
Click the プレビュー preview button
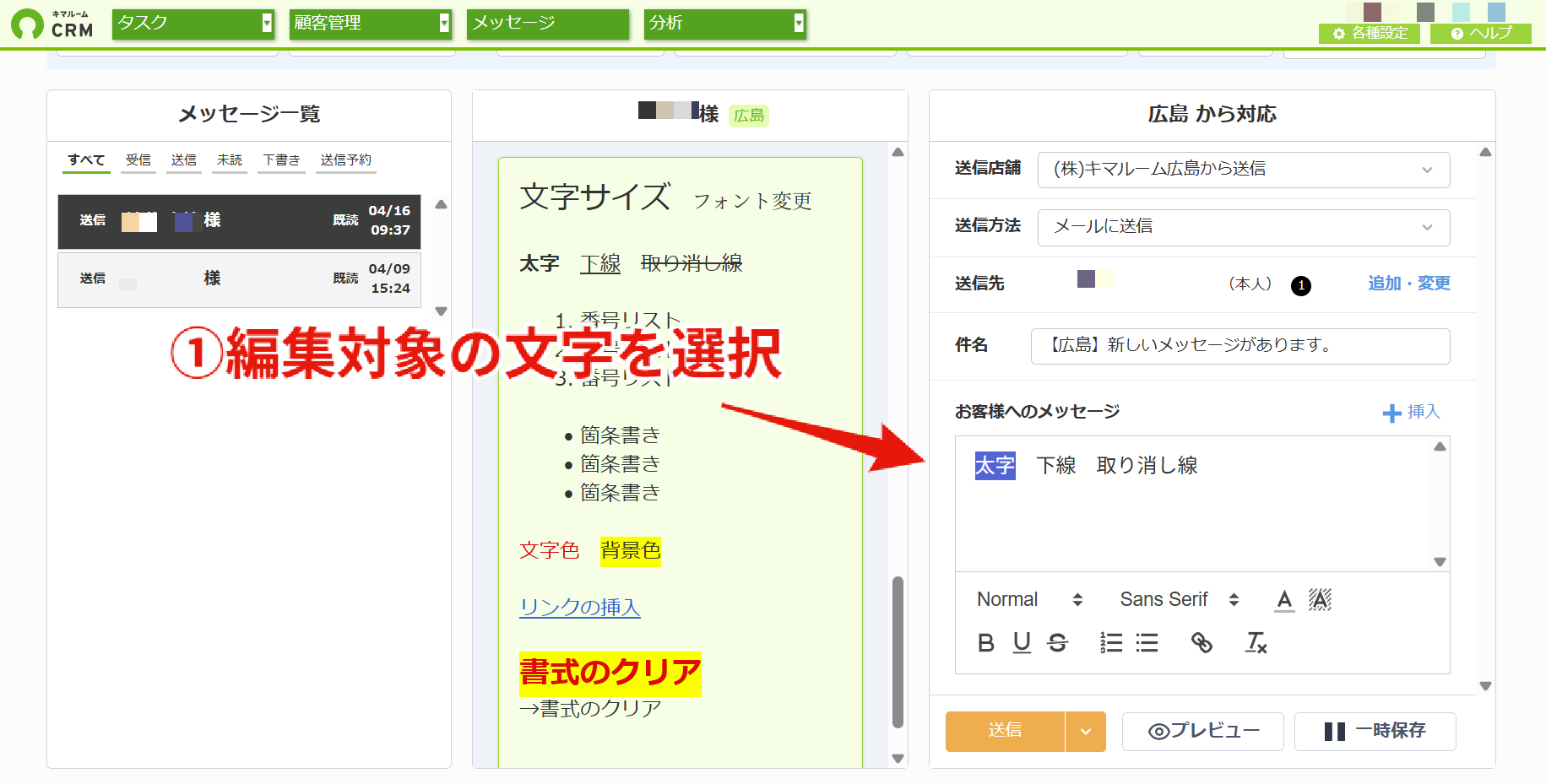[1203, 732]
